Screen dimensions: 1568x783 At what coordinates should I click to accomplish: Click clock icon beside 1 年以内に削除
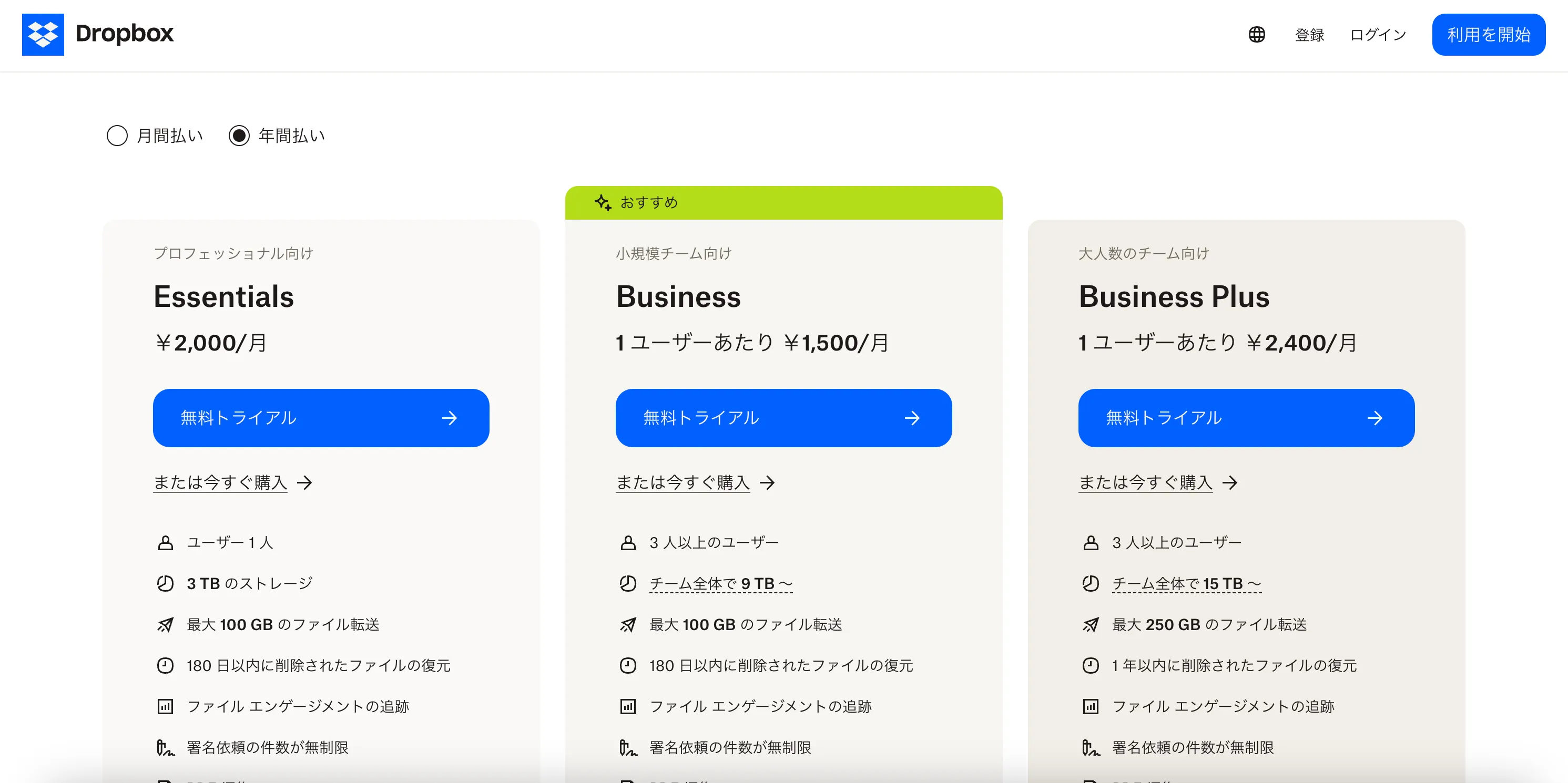(1090, 666)
